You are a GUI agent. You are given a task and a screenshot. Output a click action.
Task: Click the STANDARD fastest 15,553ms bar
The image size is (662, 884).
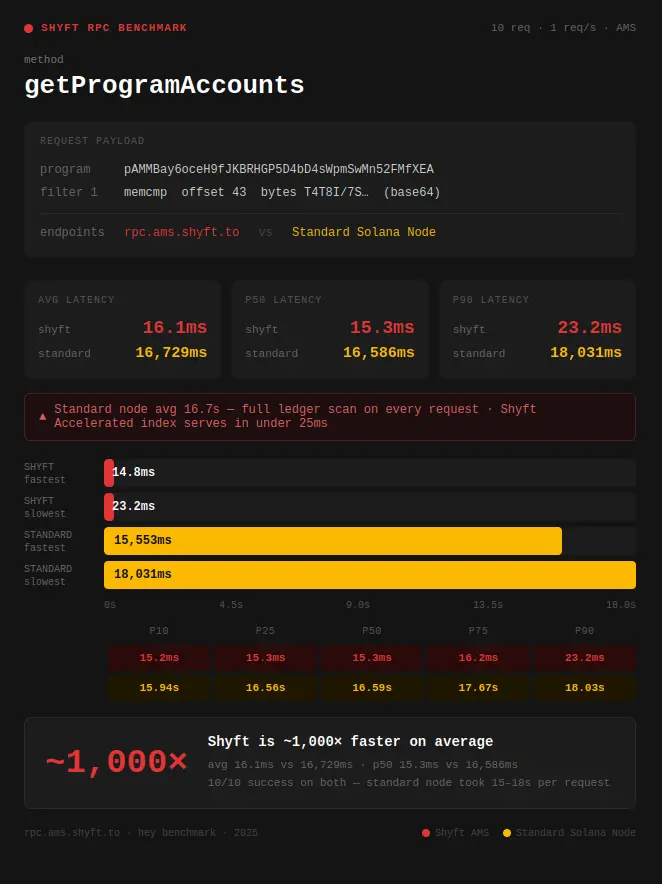333,541
